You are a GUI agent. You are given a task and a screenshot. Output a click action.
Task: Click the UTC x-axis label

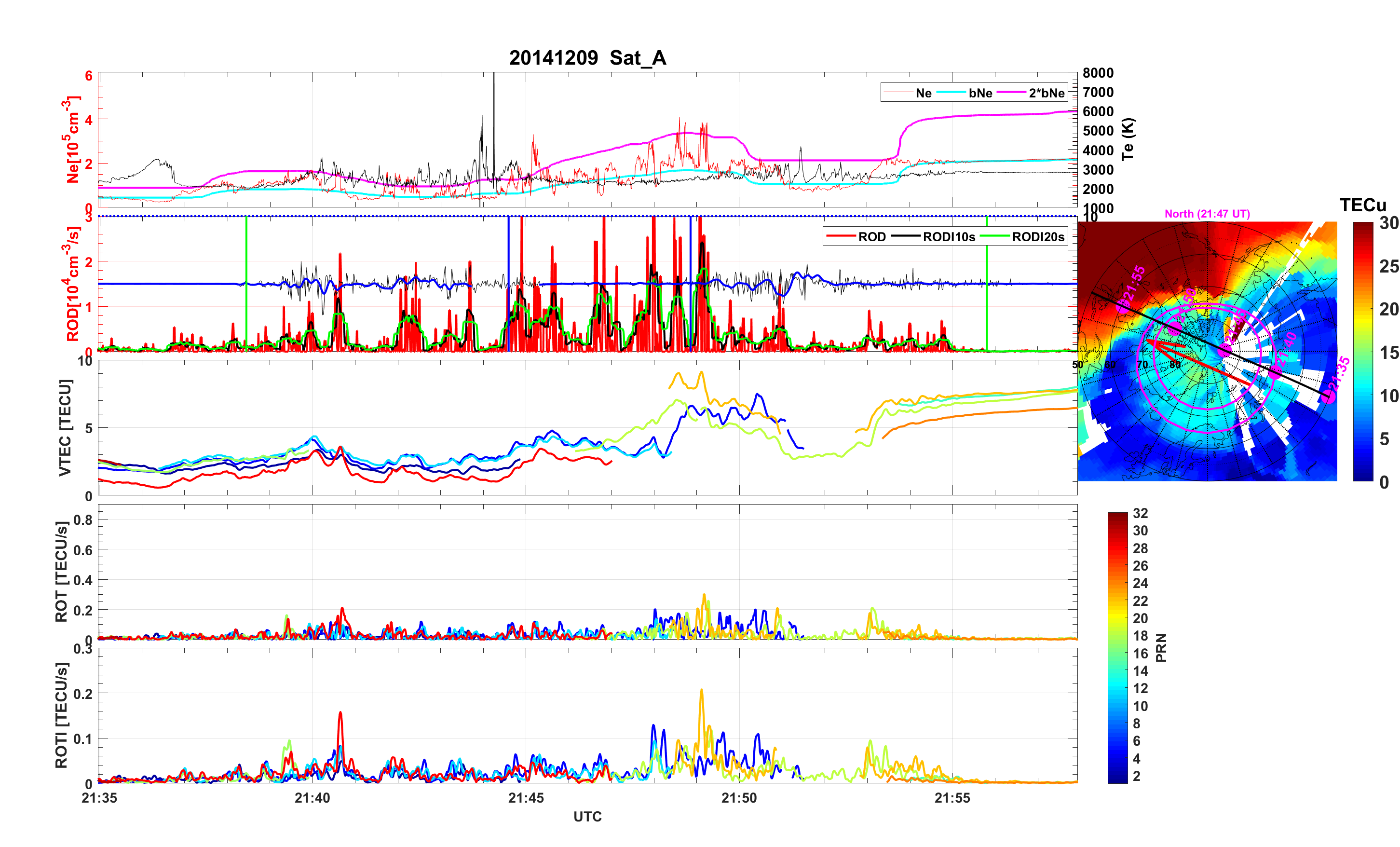(x=587, y=817)
